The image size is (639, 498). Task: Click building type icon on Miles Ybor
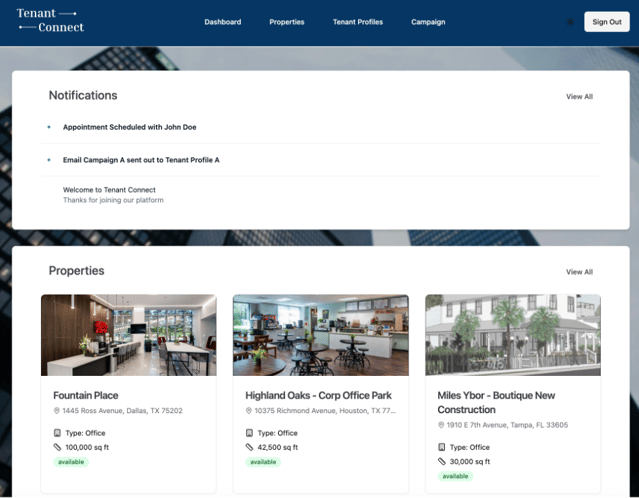(441, 447)
